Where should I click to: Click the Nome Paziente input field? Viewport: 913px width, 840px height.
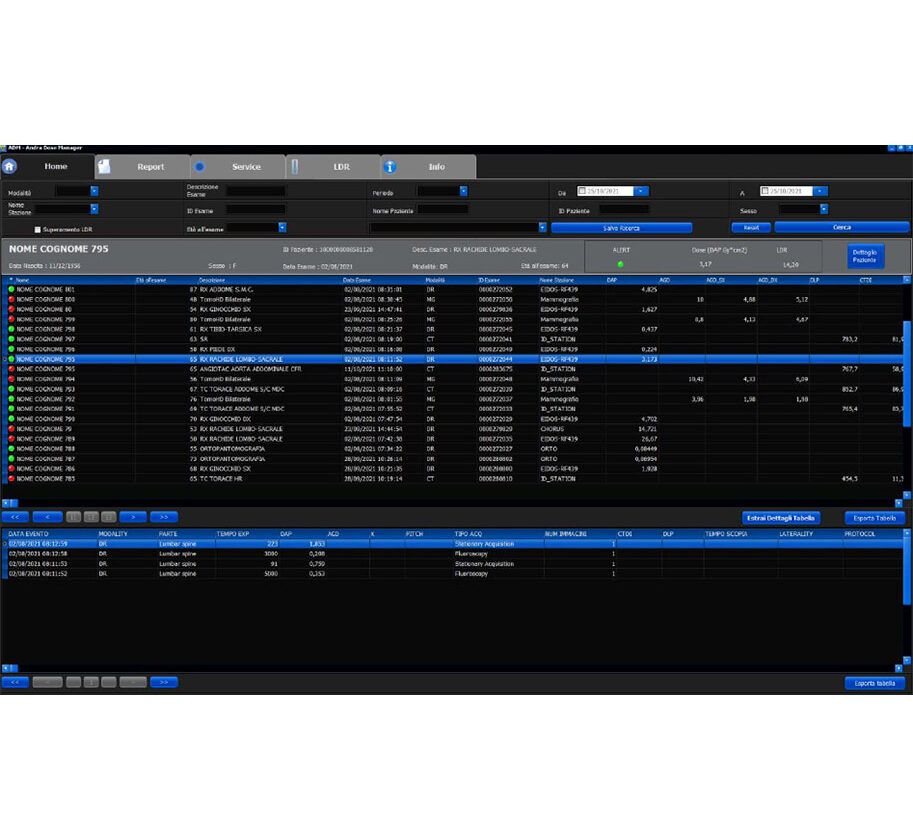coord(443,210)
